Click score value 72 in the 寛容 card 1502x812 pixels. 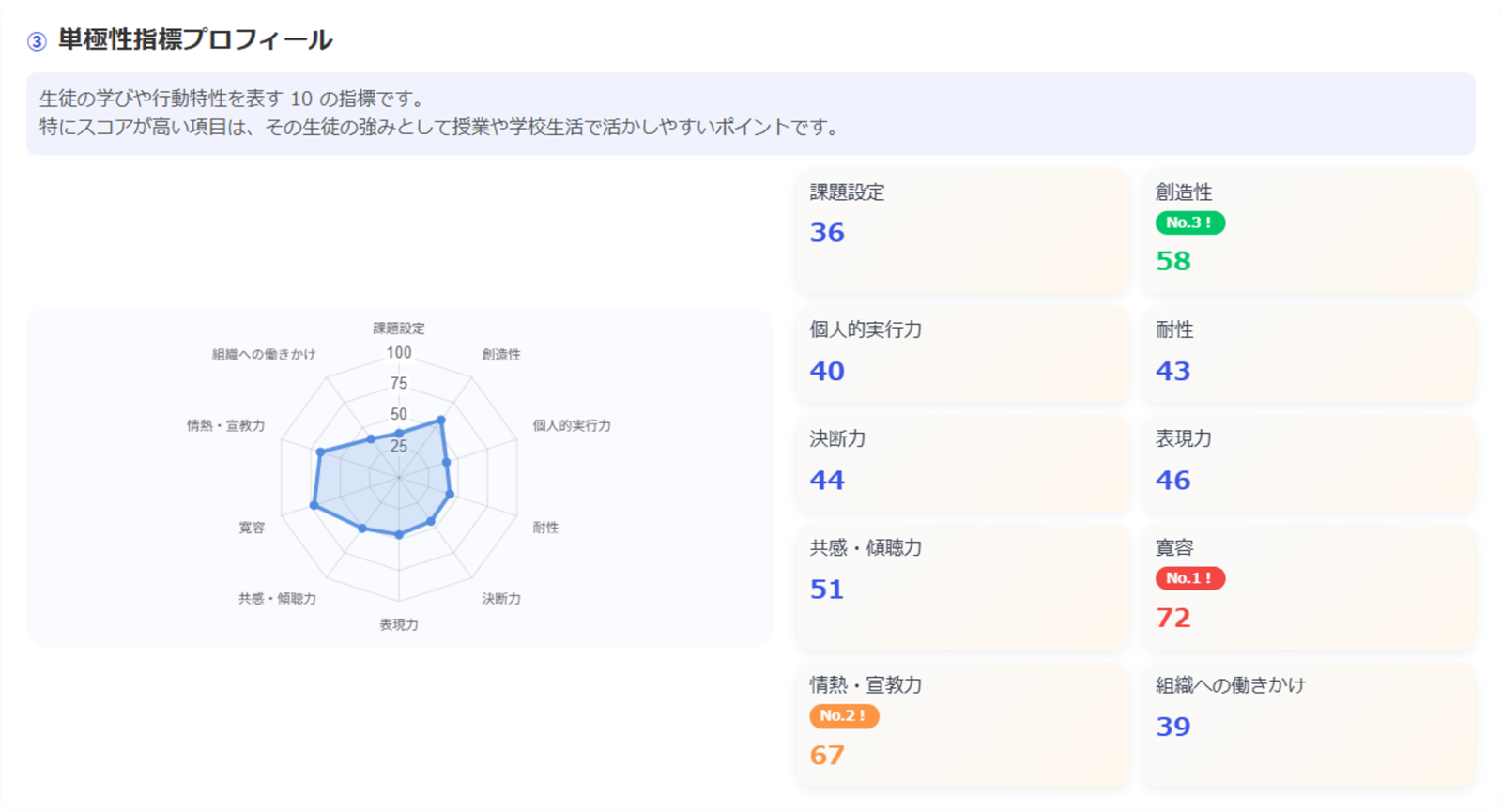point(1172,618)
